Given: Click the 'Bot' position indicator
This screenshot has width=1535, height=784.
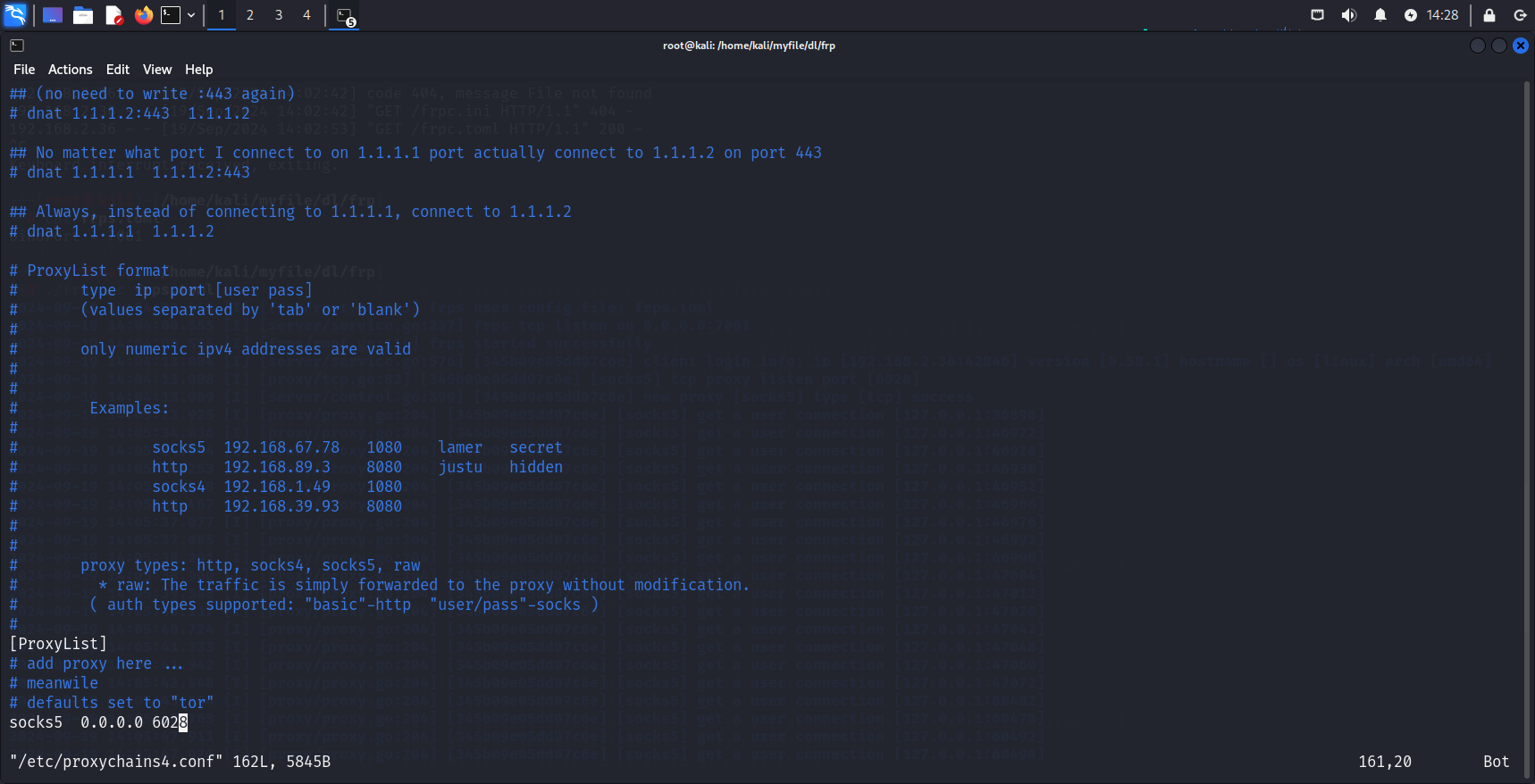Looking at the screenshot, I should coord(1497,762).
